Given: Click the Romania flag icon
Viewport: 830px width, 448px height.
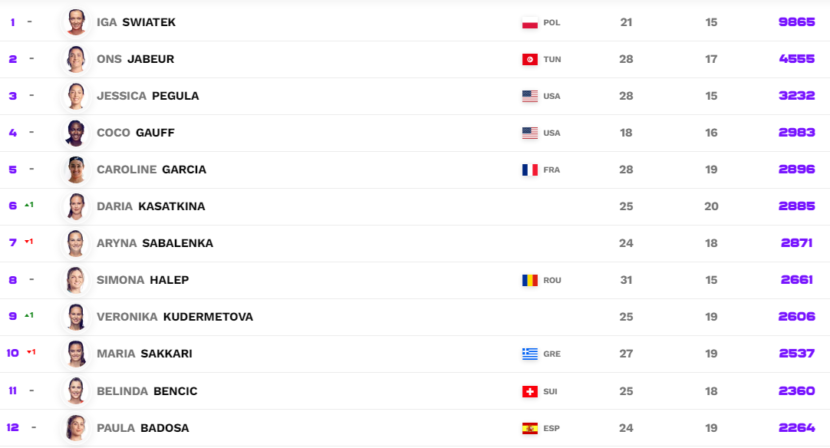Looking at the screenshot, I should (529, 280).
